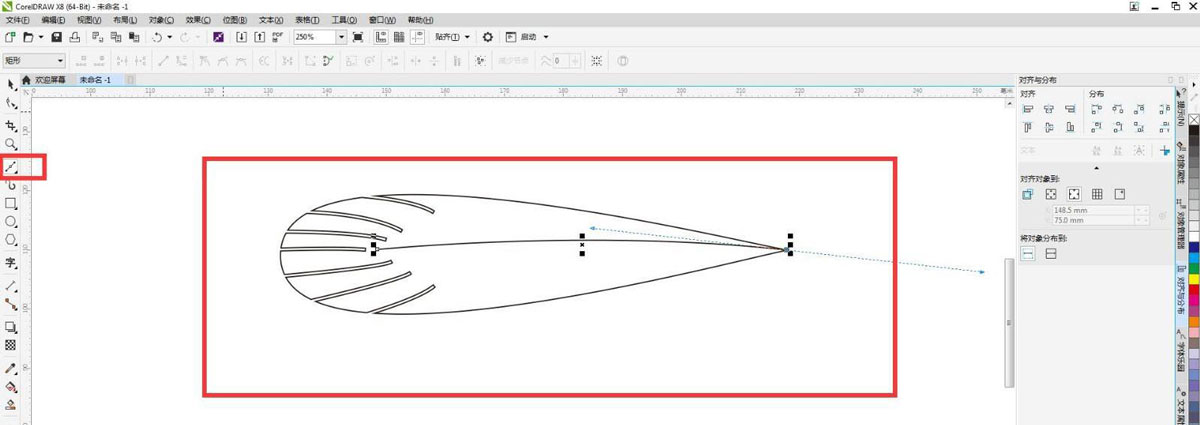Activate the Text (字) tool
This screenshot has height=425, width=1200.
pos(12,264)
